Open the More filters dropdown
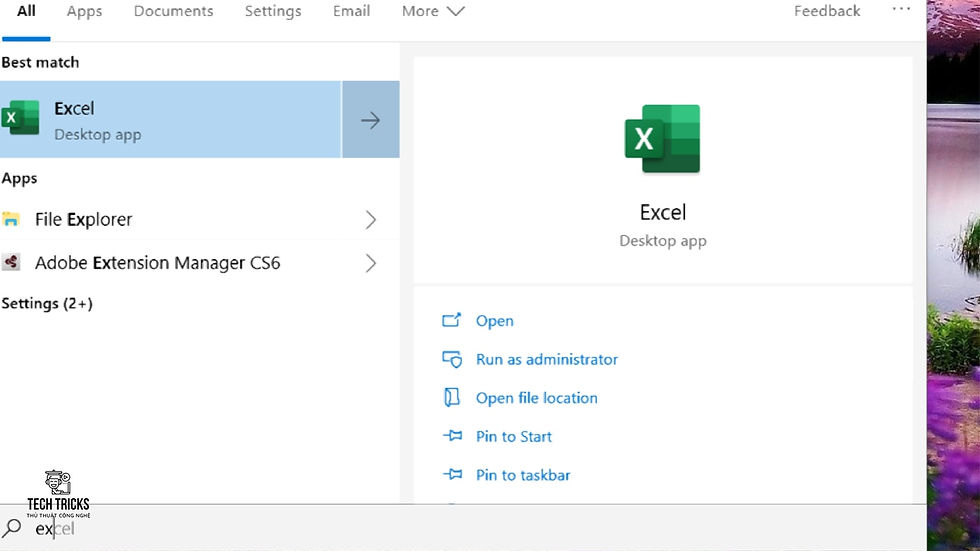The height and width of the screenshot is (551, 980). 433,11
